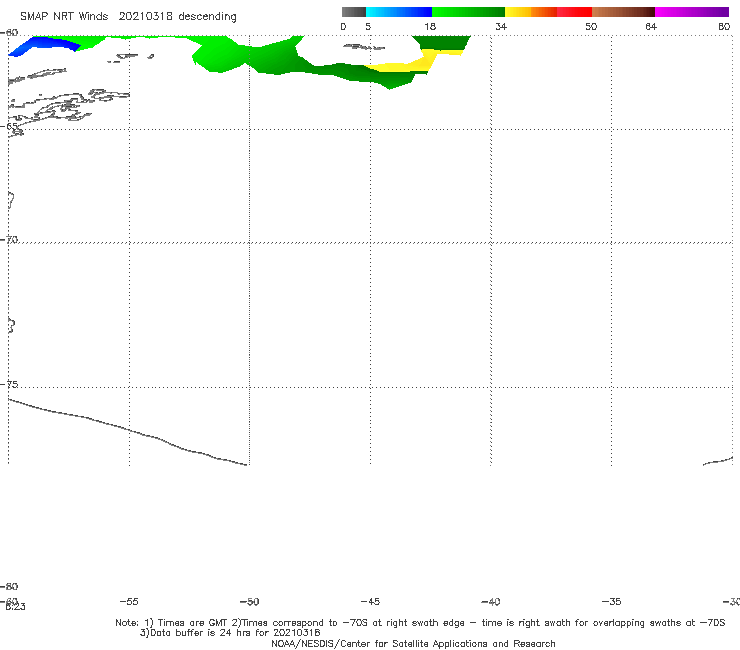Click the color bar label "34"
Image resolution: width=740 pixels, height=650 pixels.
[501, 26]
